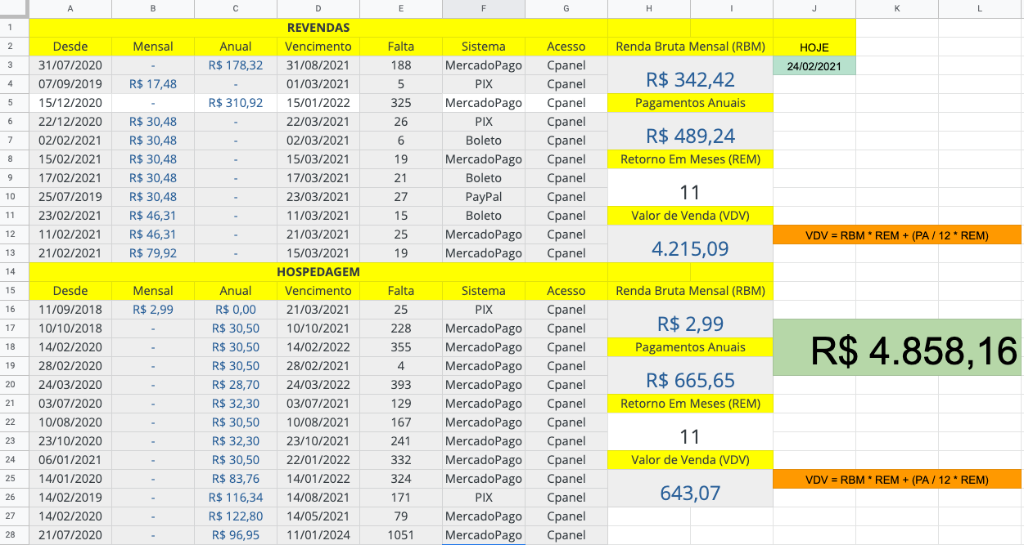Image resolution: width=1024 pixels, height=545 pixels.
Task: Click the R$ 665,65 annual payments value
Action: 690,380
